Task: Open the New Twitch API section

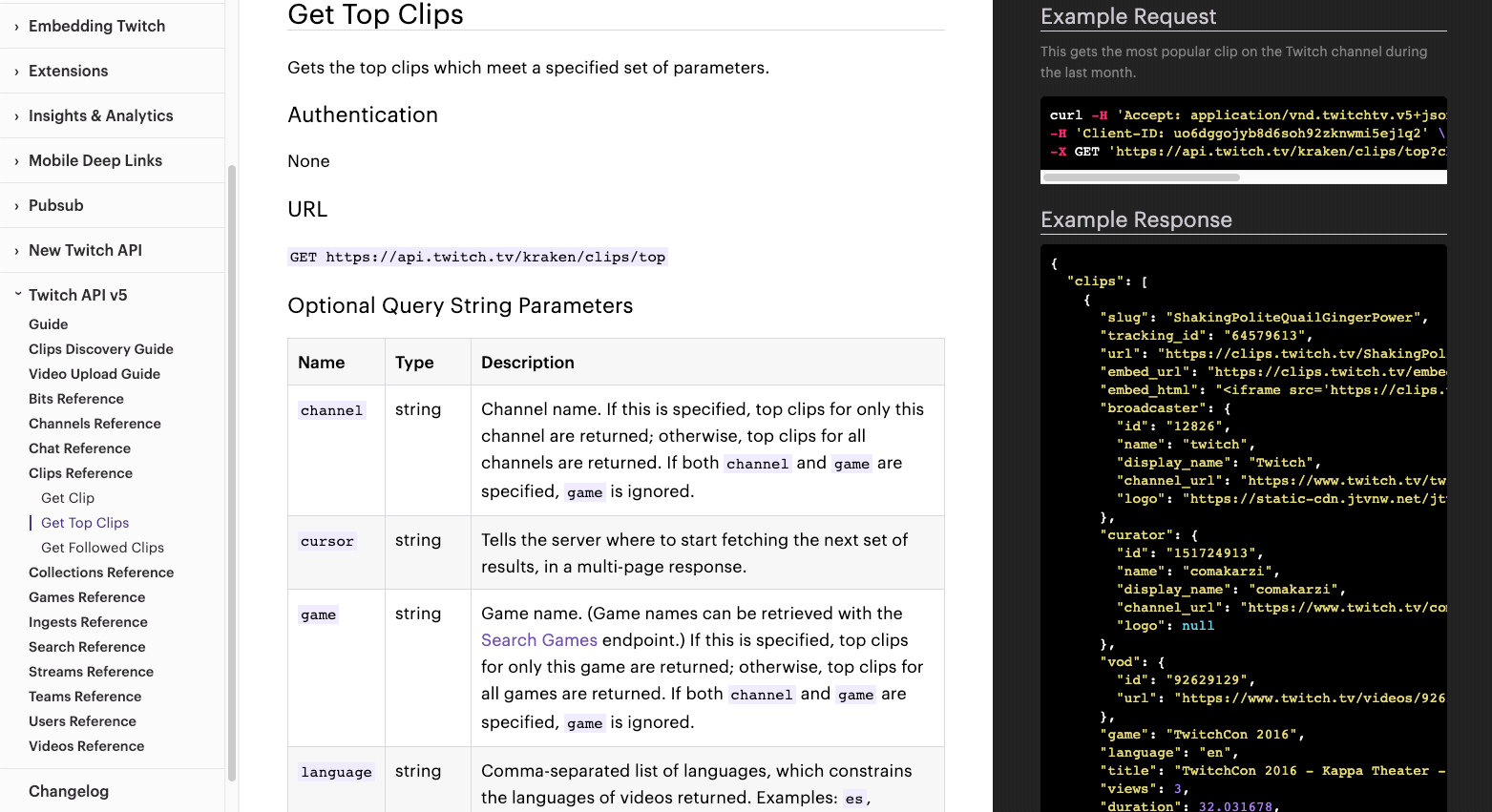Action: 85,250
